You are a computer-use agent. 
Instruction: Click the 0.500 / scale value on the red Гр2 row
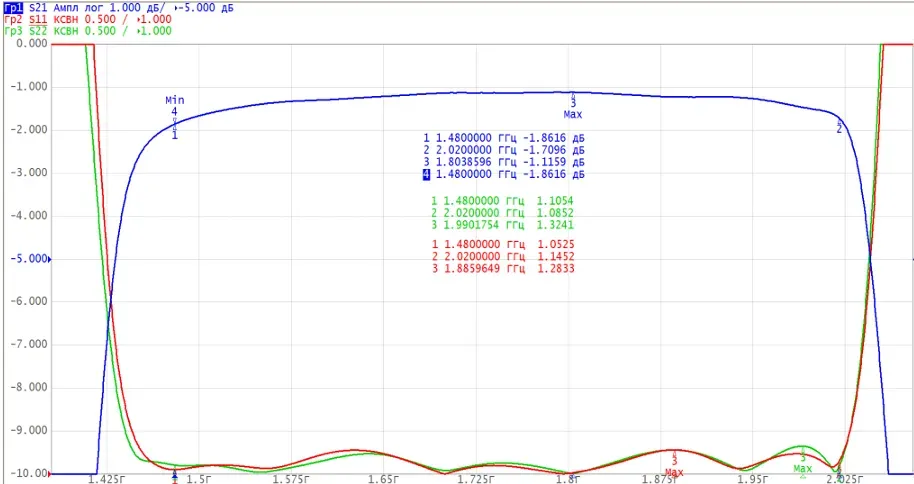point(107,19)
